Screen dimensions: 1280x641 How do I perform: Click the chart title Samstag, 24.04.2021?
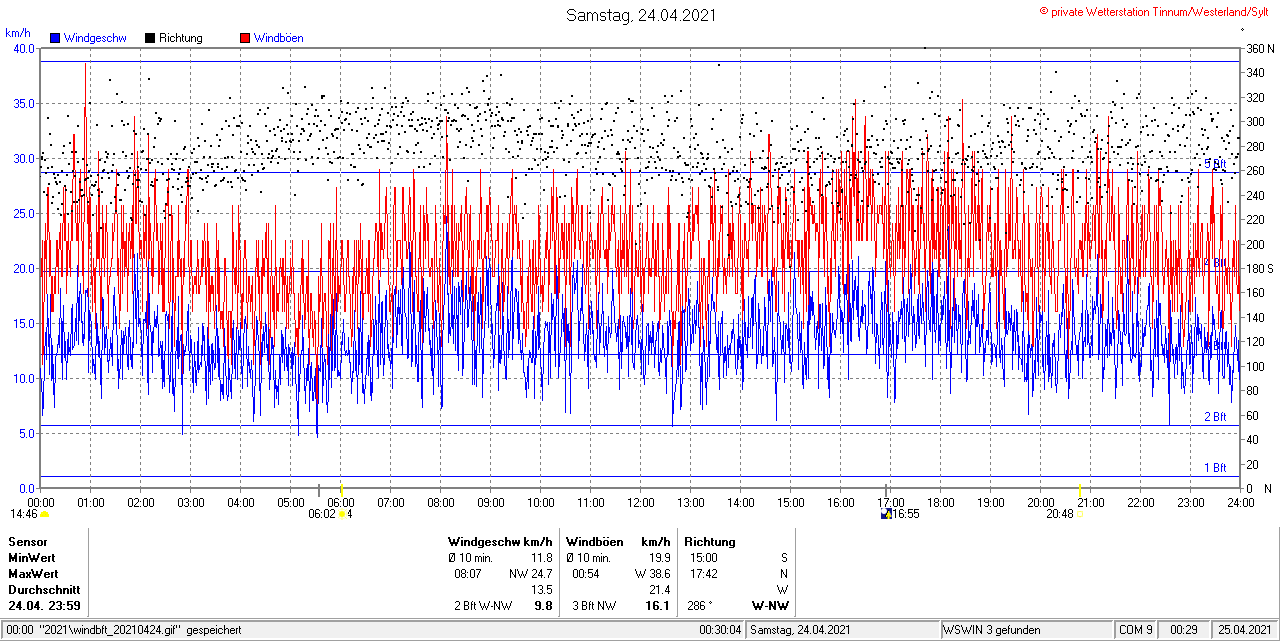point(640,15)
